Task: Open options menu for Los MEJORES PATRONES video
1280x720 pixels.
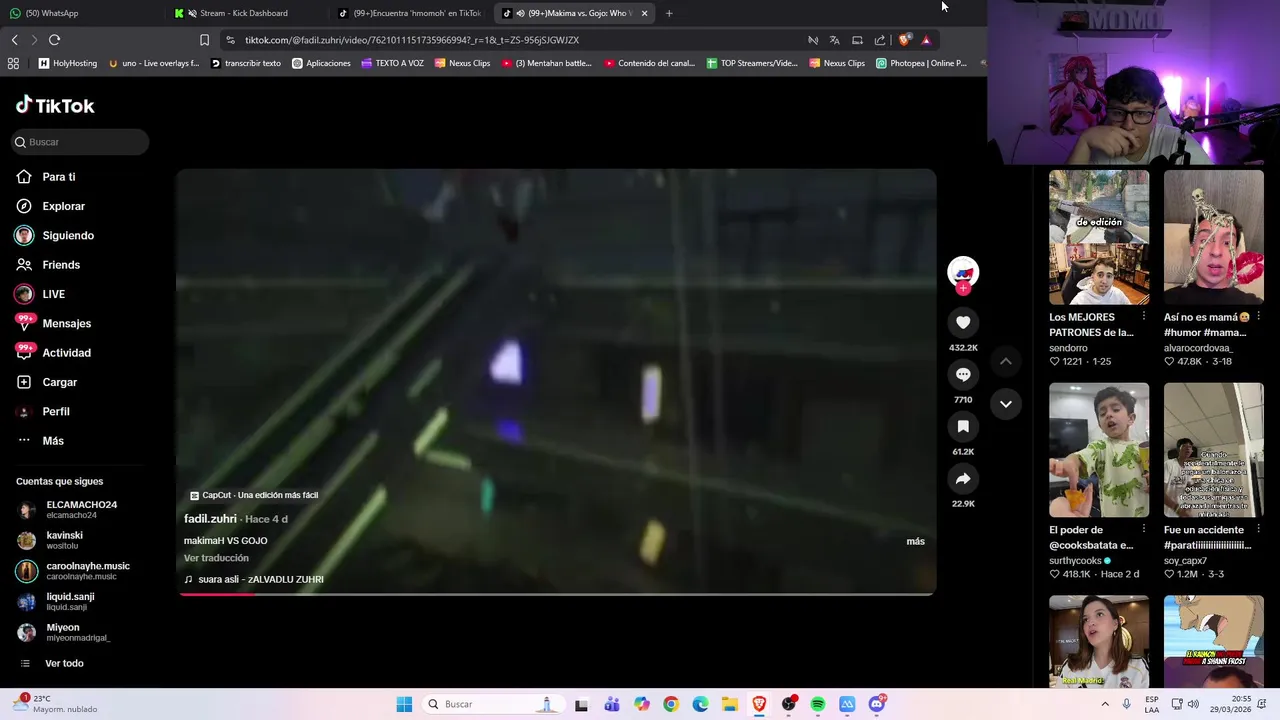Action: (x=1144, y=317)
